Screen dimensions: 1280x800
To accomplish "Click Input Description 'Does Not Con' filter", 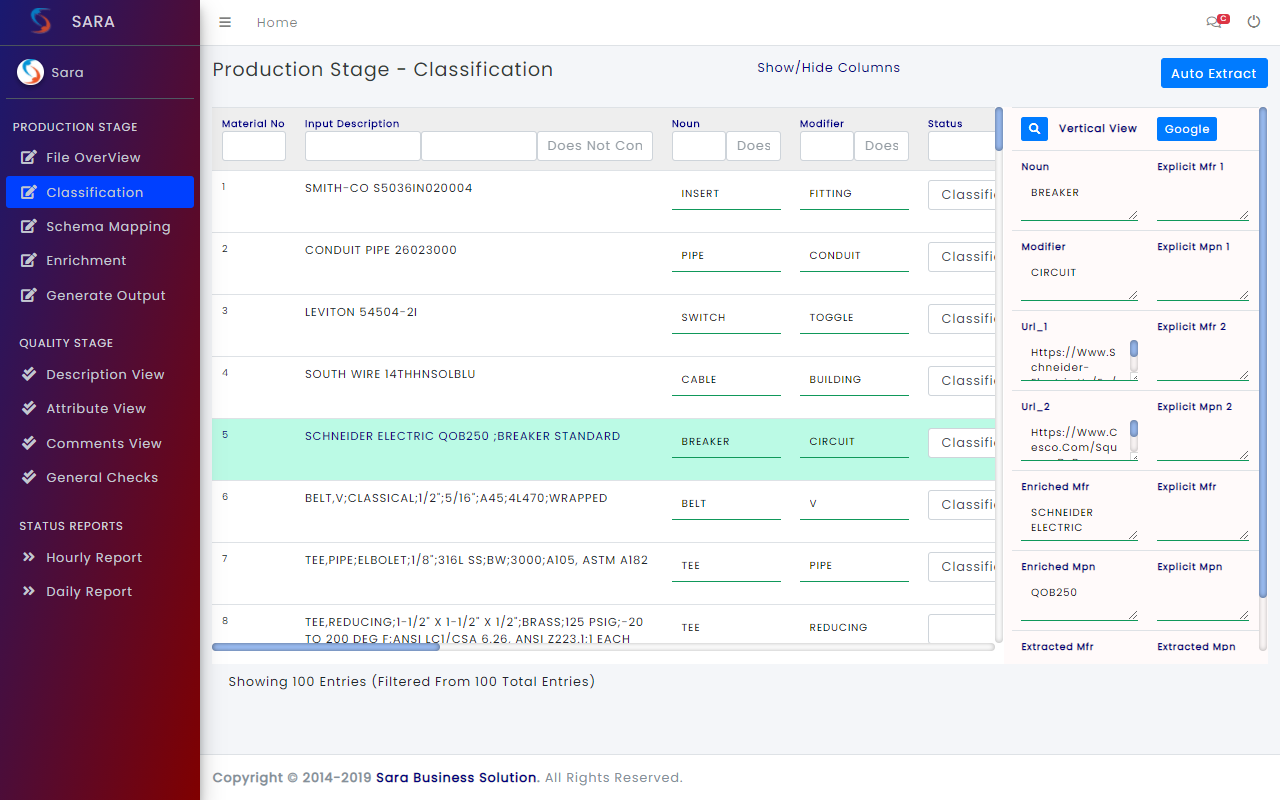I will pyautogui.click(x=595, y=146).
